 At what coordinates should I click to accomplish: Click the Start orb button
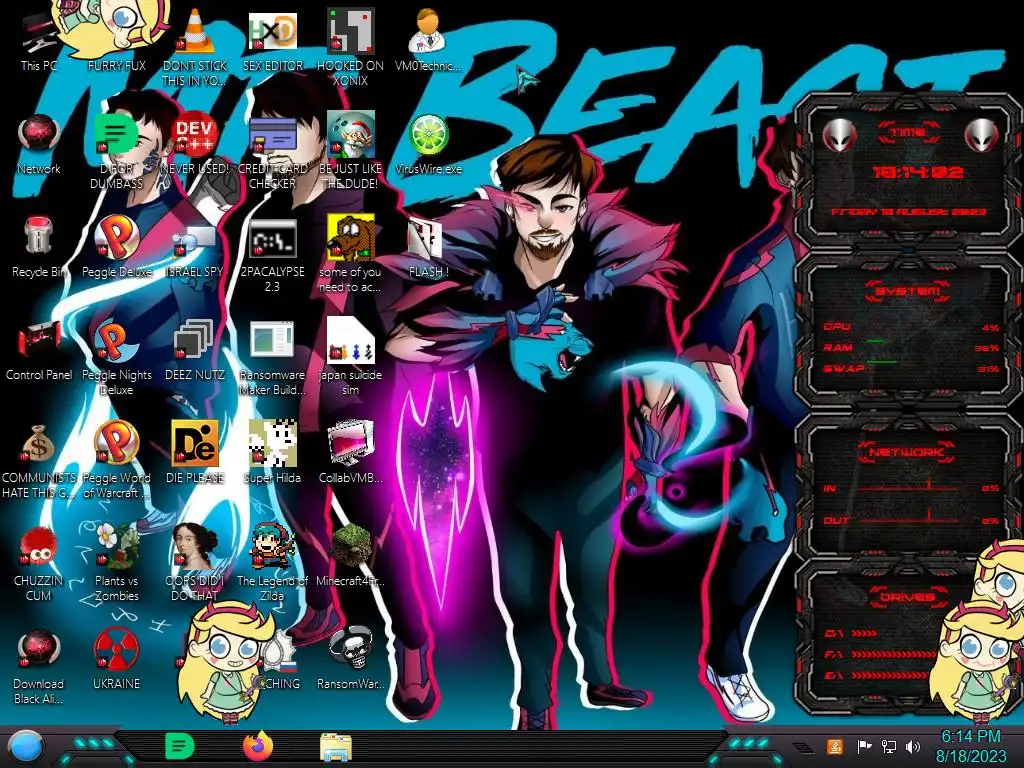[x=26, y=747]
